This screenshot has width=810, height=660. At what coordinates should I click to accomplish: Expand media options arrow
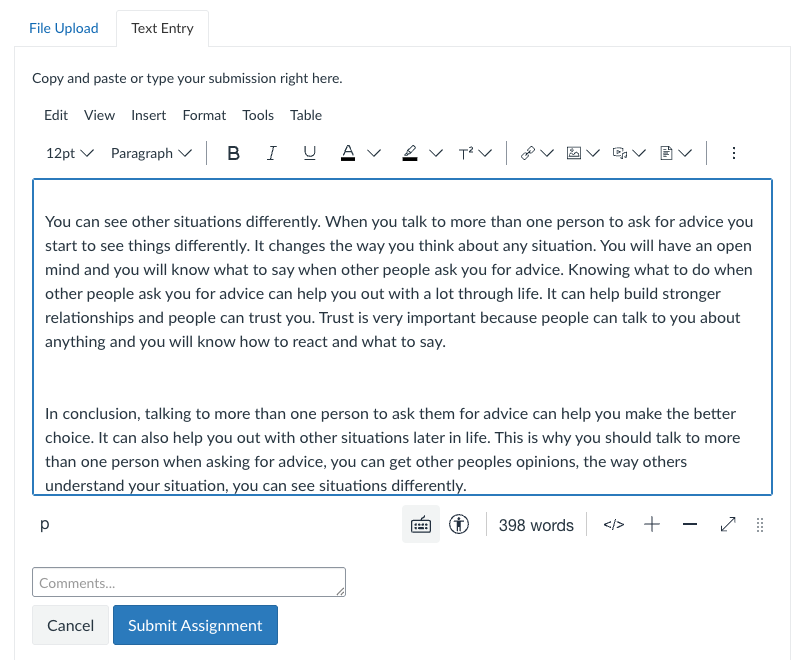[x=639, y=153]
